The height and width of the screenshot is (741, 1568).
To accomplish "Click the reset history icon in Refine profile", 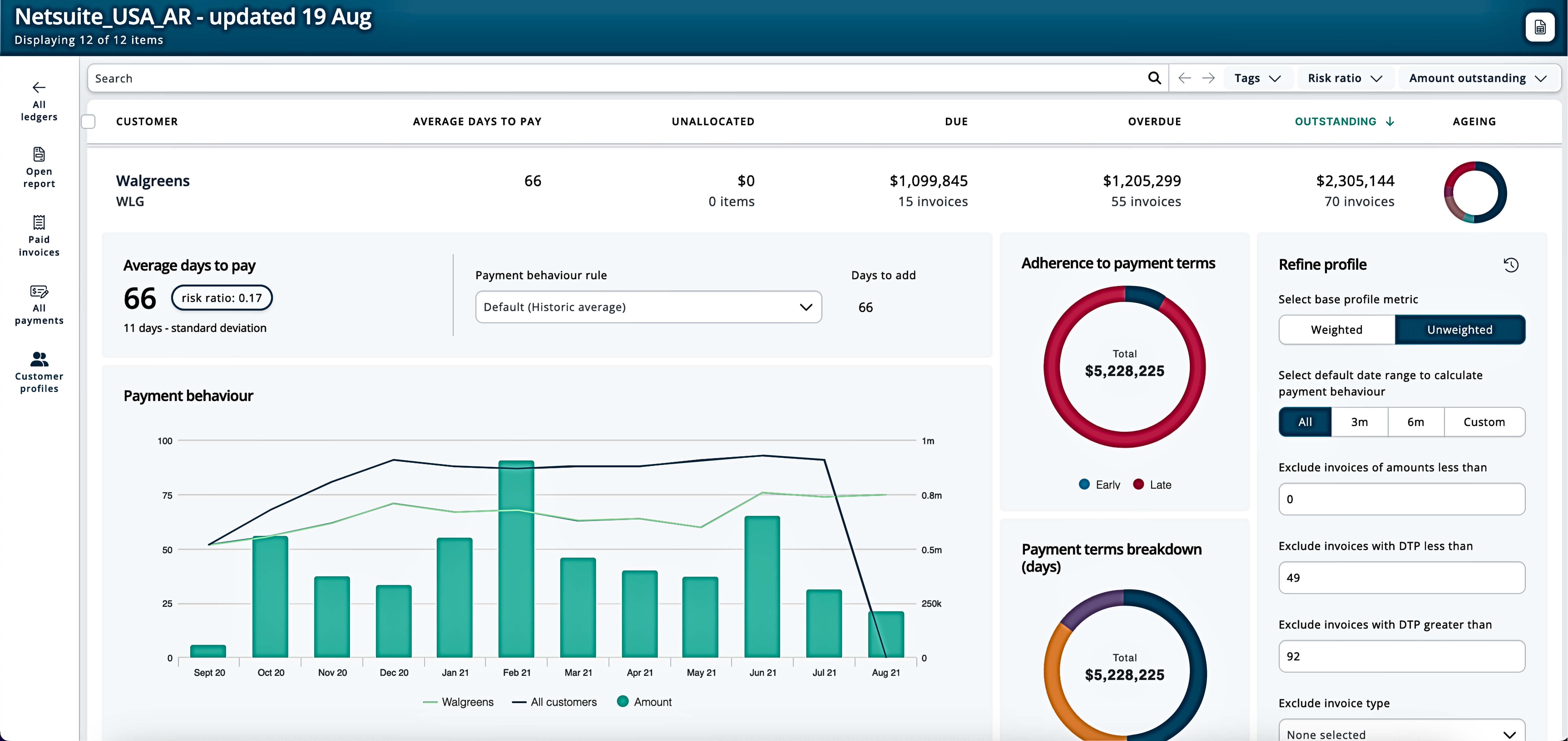I will pos(1511,265).
